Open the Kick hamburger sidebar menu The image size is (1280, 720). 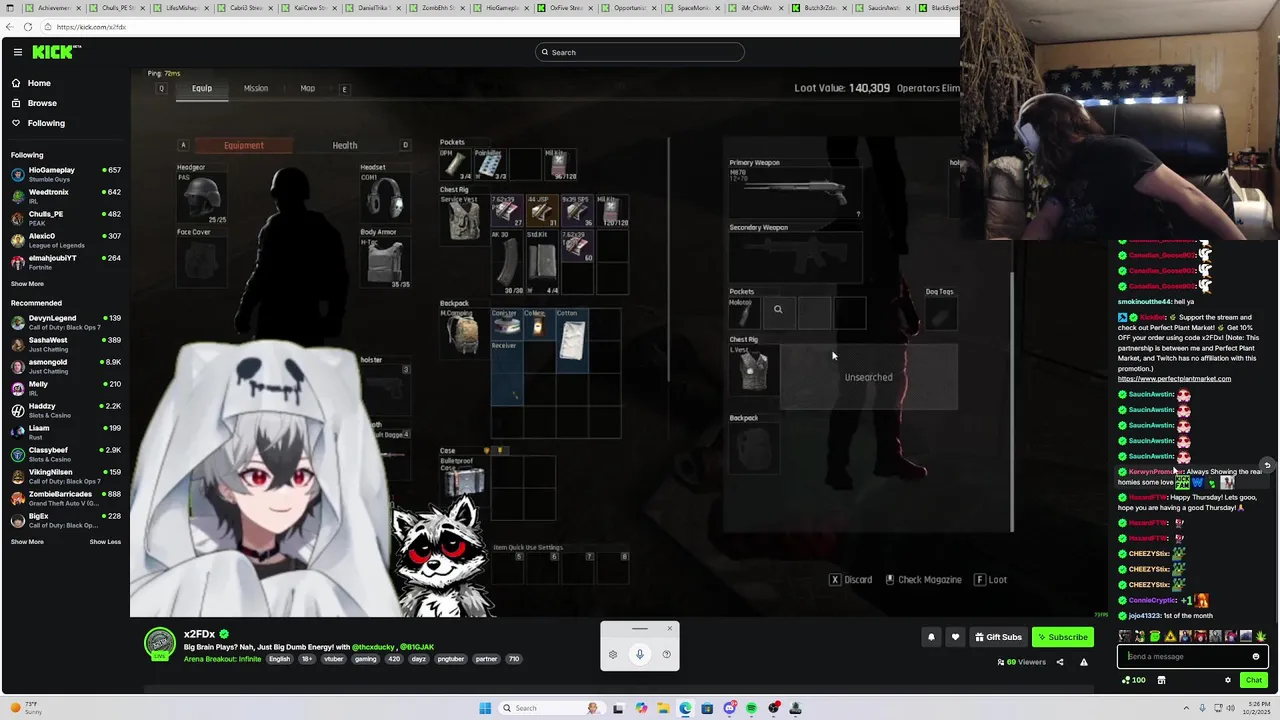[x=18, y=52]
